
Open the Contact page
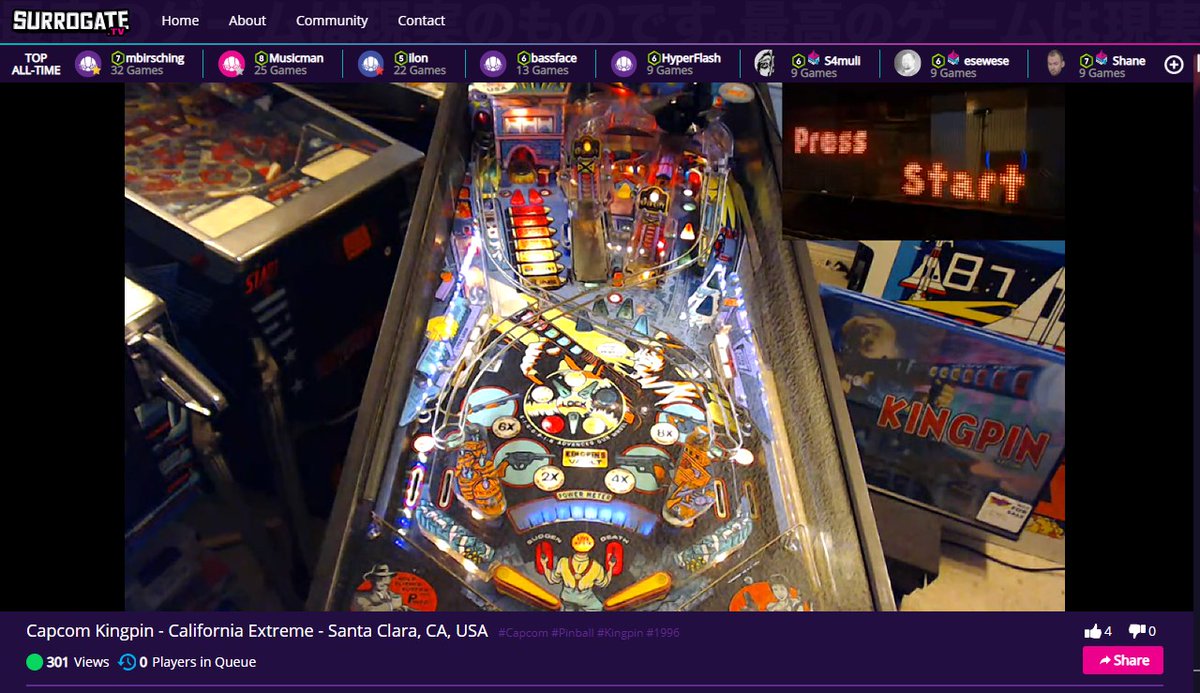(421, 20)
